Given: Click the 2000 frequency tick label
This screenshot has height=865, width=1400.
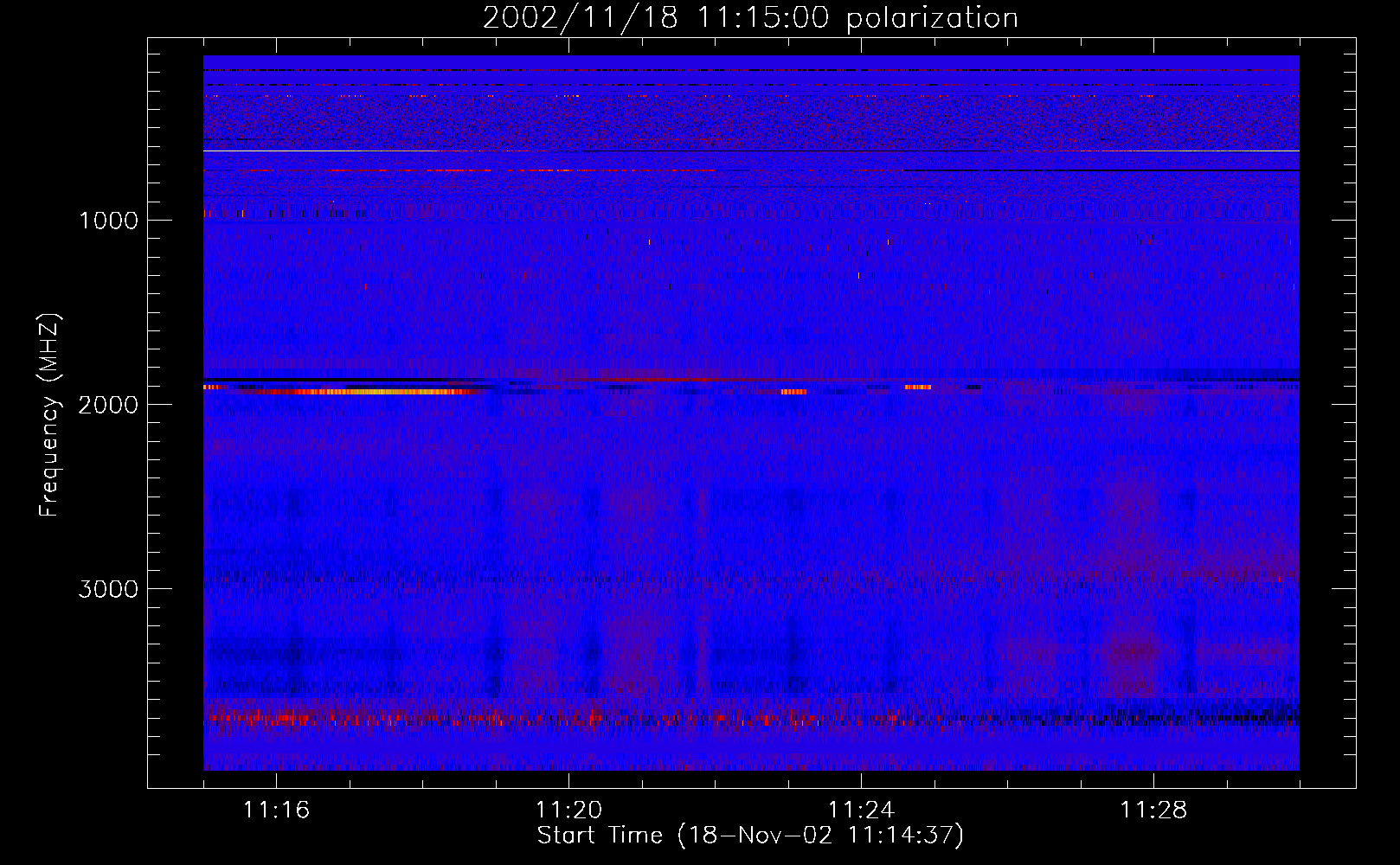Looking at the screenshot, I should pos(108,405).
